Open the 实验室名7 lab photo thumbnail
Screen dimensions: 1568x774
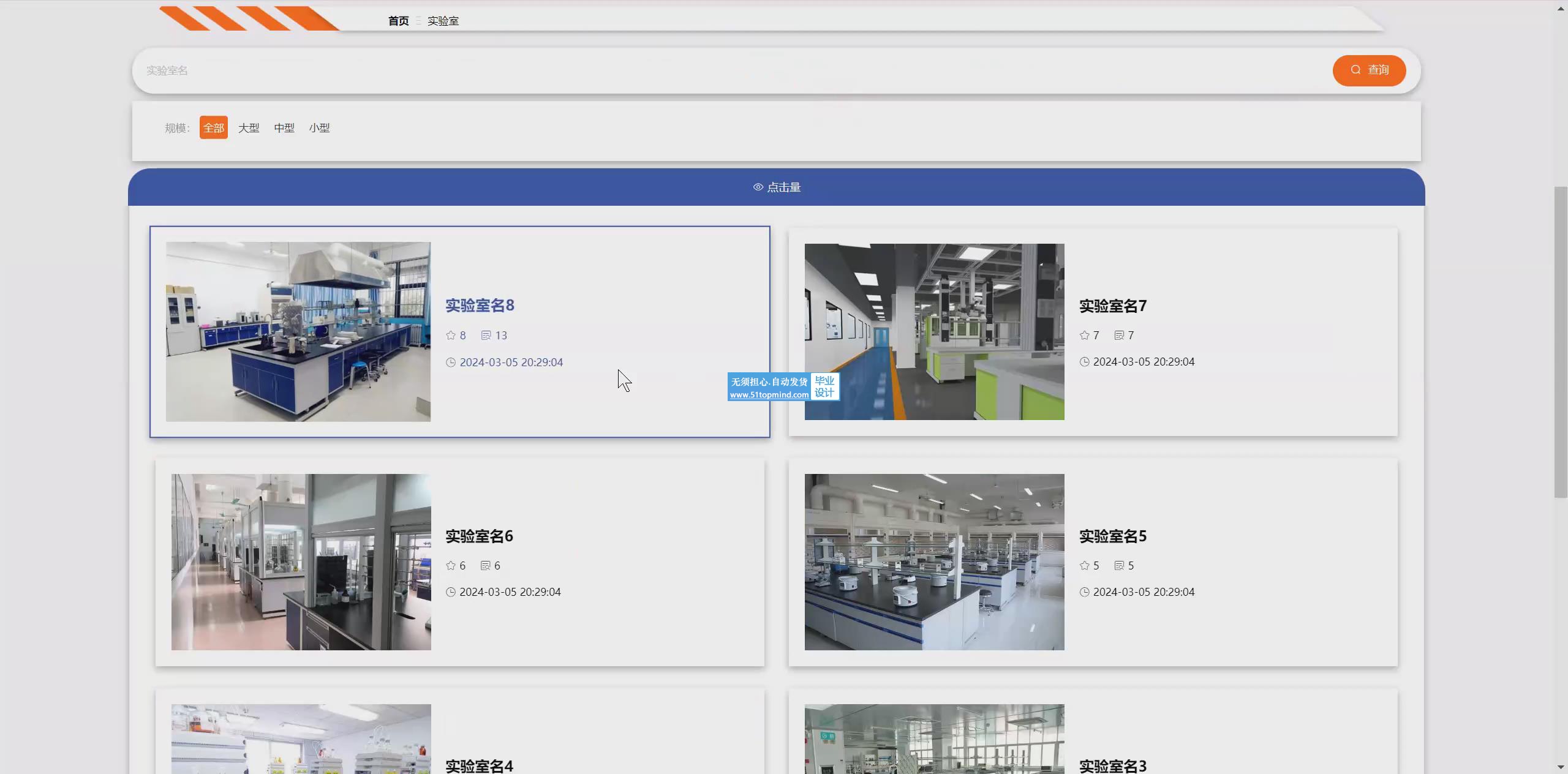click(935, 332)
